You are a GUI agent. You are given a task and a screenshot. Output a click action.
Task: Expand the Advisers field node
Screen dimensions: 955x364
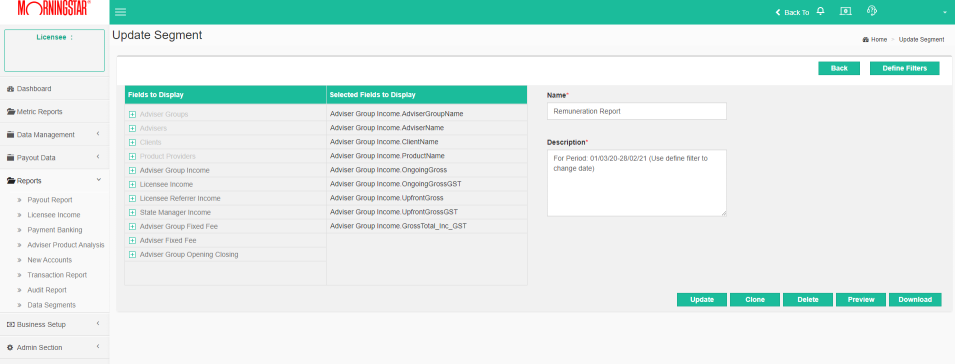[x=132, y=128]
